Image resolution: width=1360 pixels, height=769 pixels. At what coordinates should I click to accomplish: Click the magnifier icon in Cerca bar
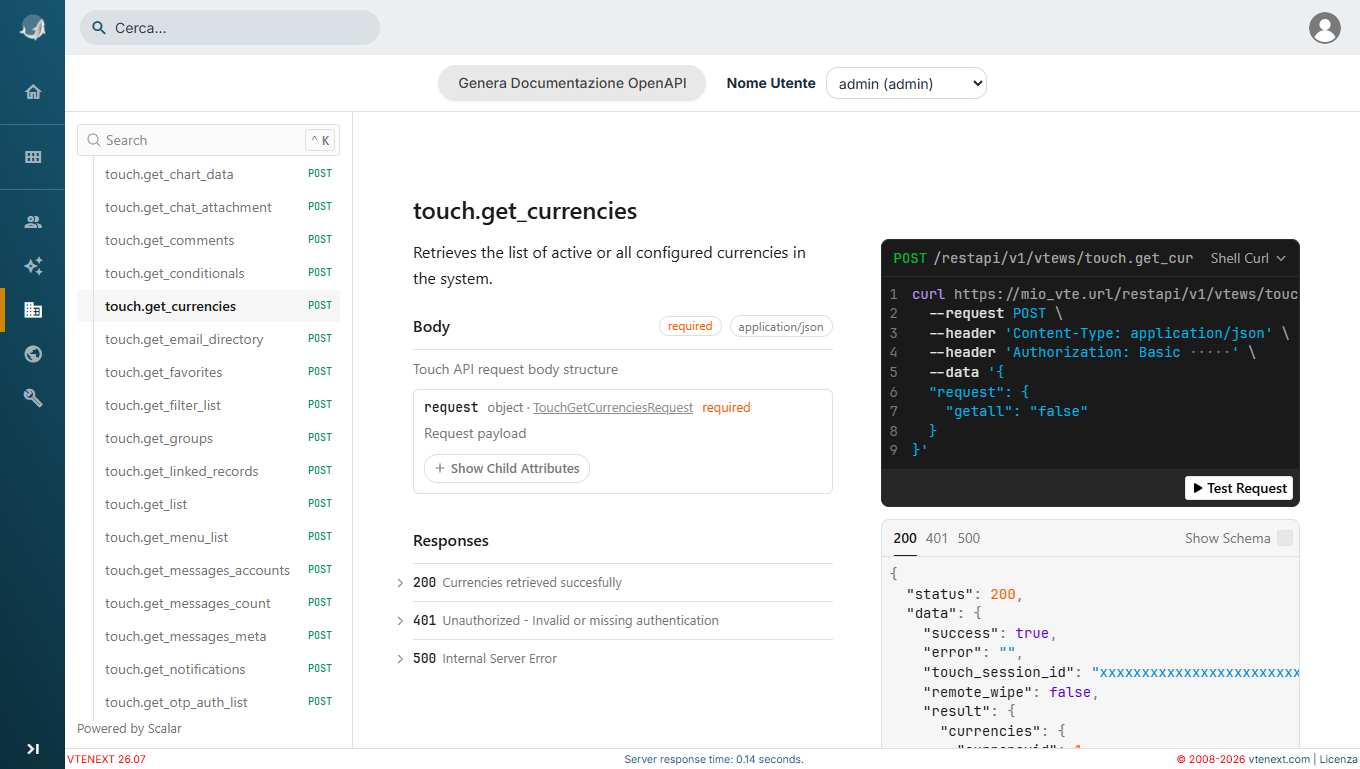click(99, 28)
